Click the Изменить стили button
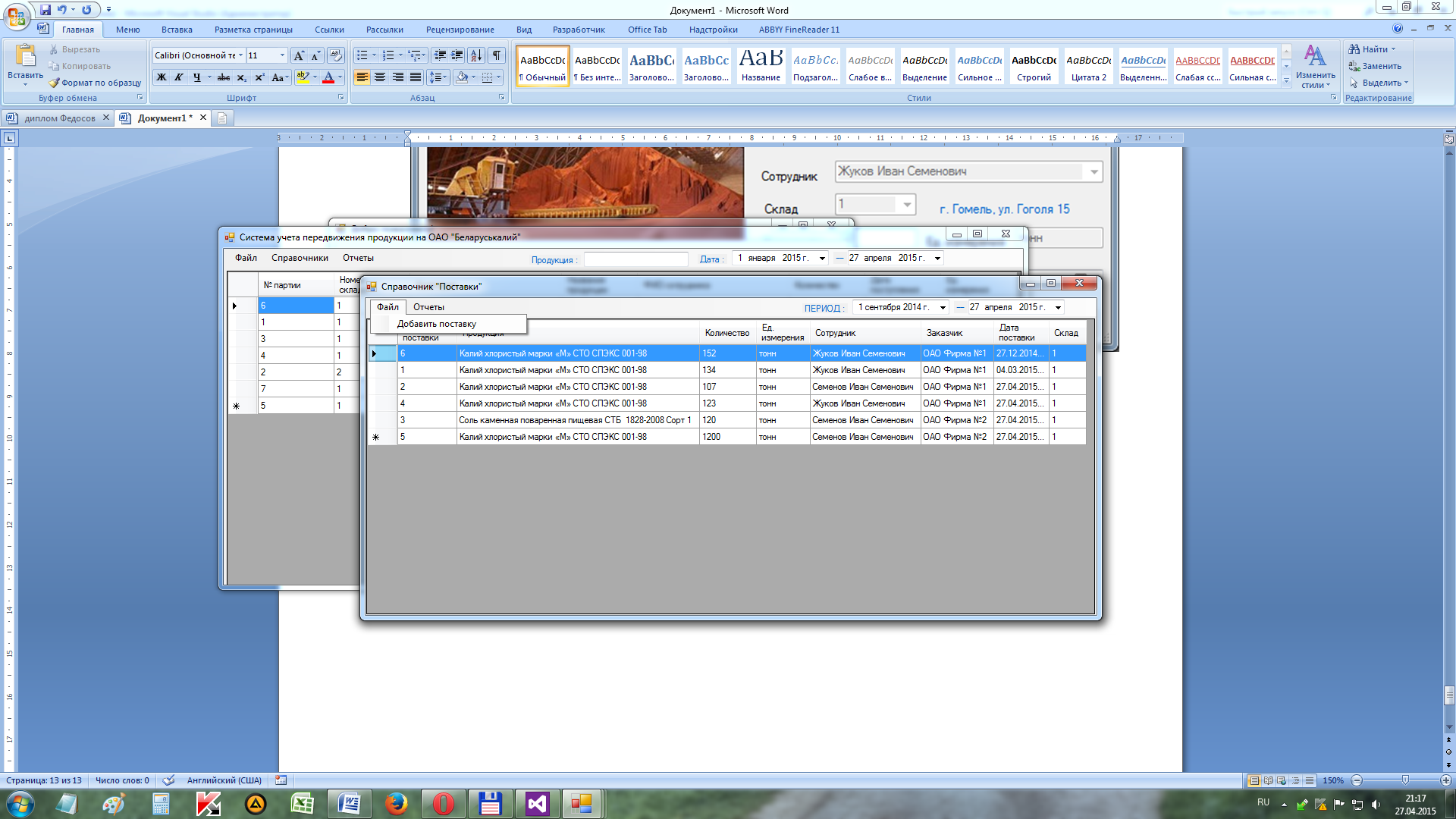The width and height of the screenshot is (1456, 819). click(1315, 67)
